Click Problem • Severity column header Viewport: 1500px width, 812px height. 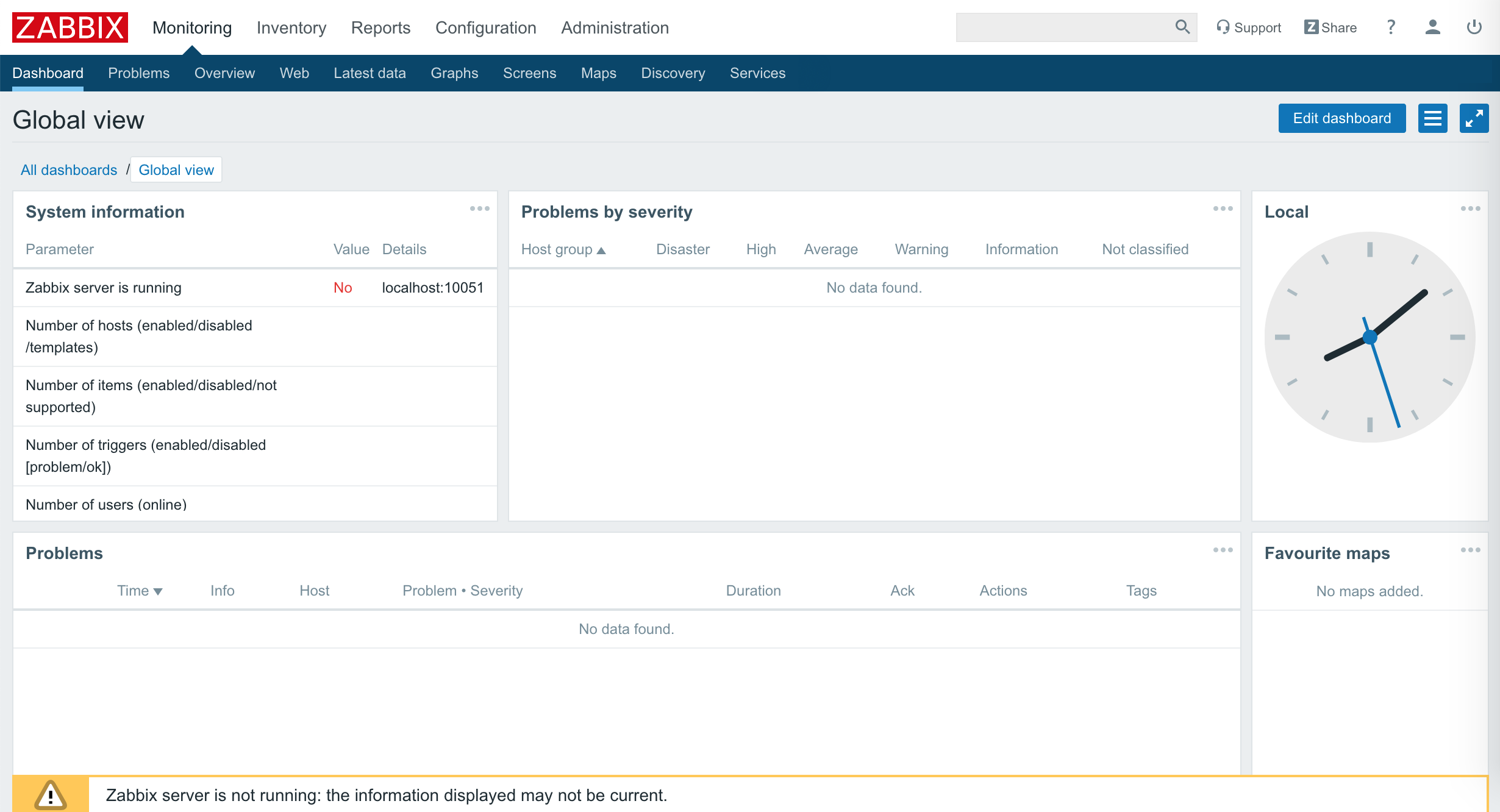(x=463, y=591)
